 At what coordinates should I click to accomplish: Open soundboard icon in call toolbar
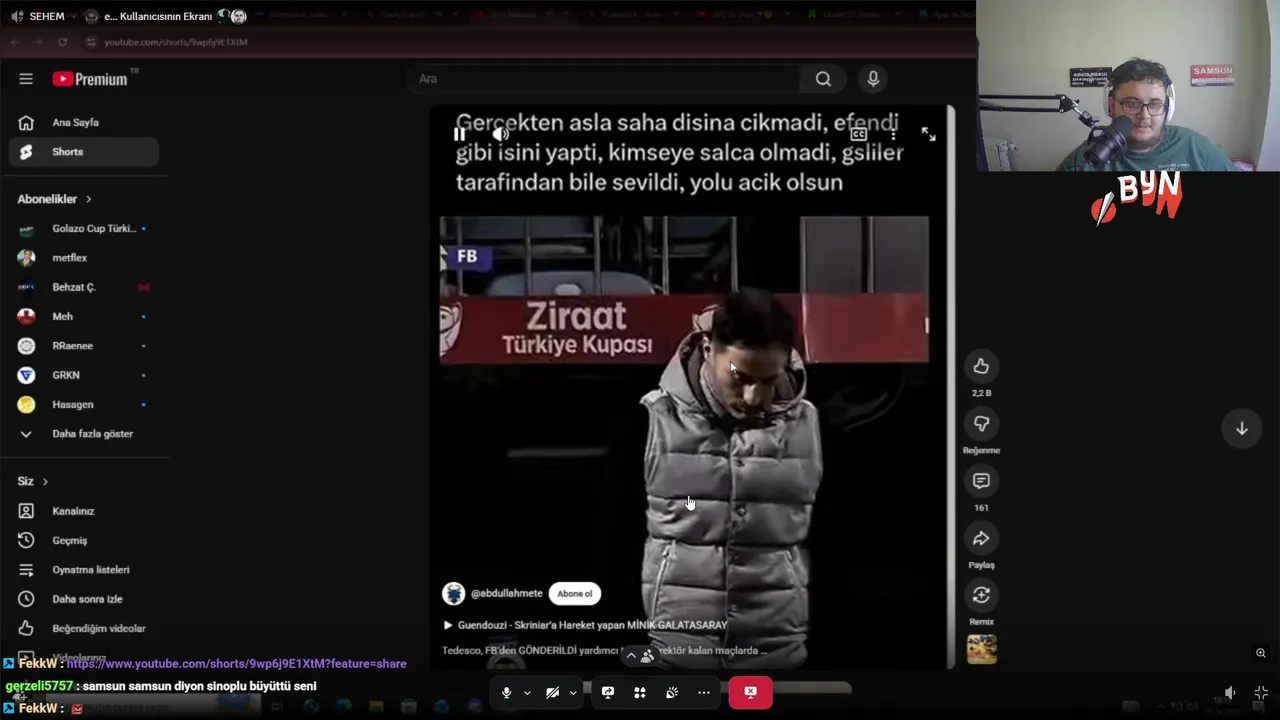672,692
